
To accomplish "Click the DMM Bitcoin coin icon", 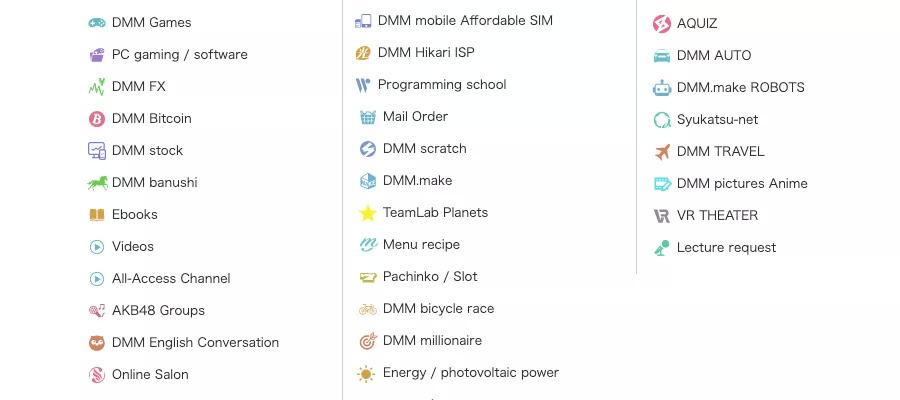I will (97, 118).
